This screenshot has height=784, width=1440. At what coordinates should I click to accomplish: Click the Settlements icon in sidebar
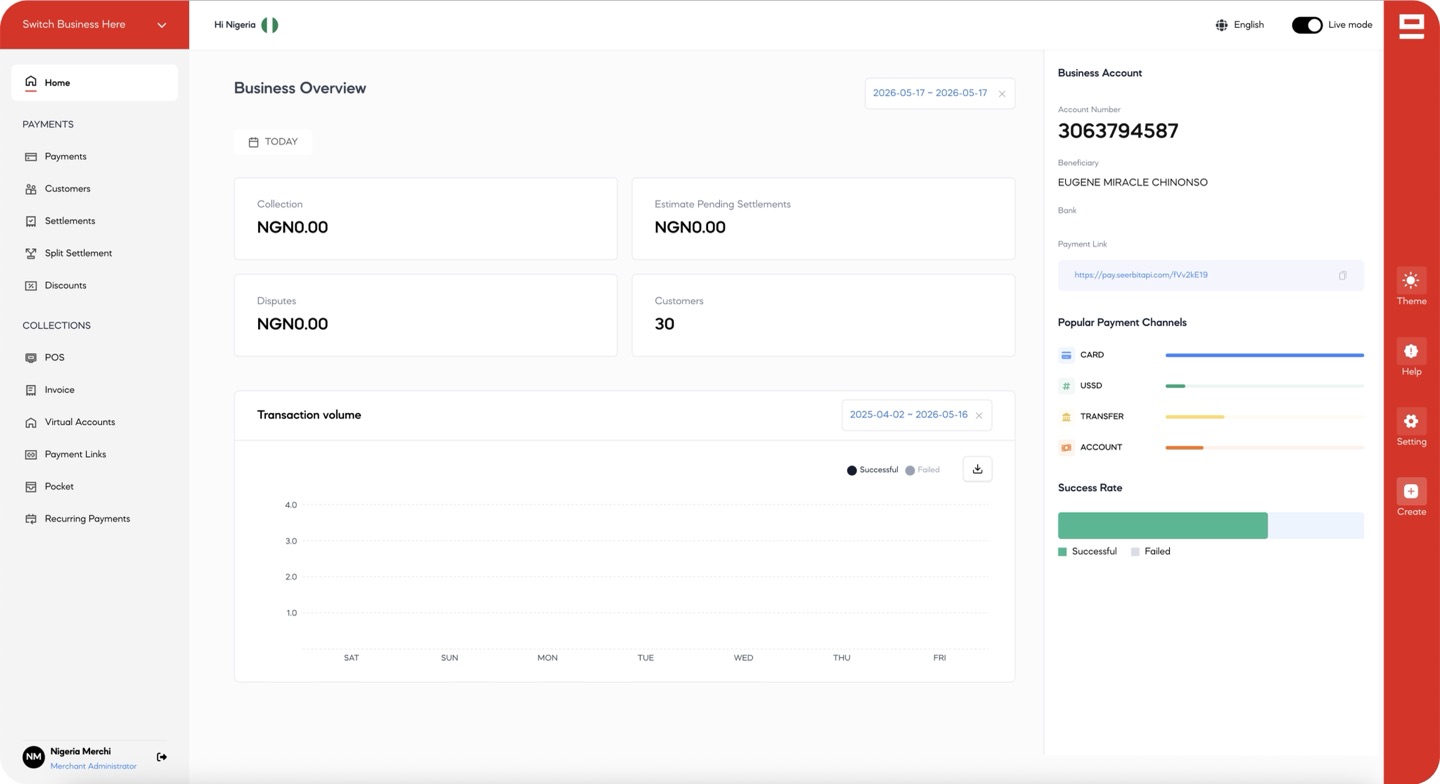(31, 221)
